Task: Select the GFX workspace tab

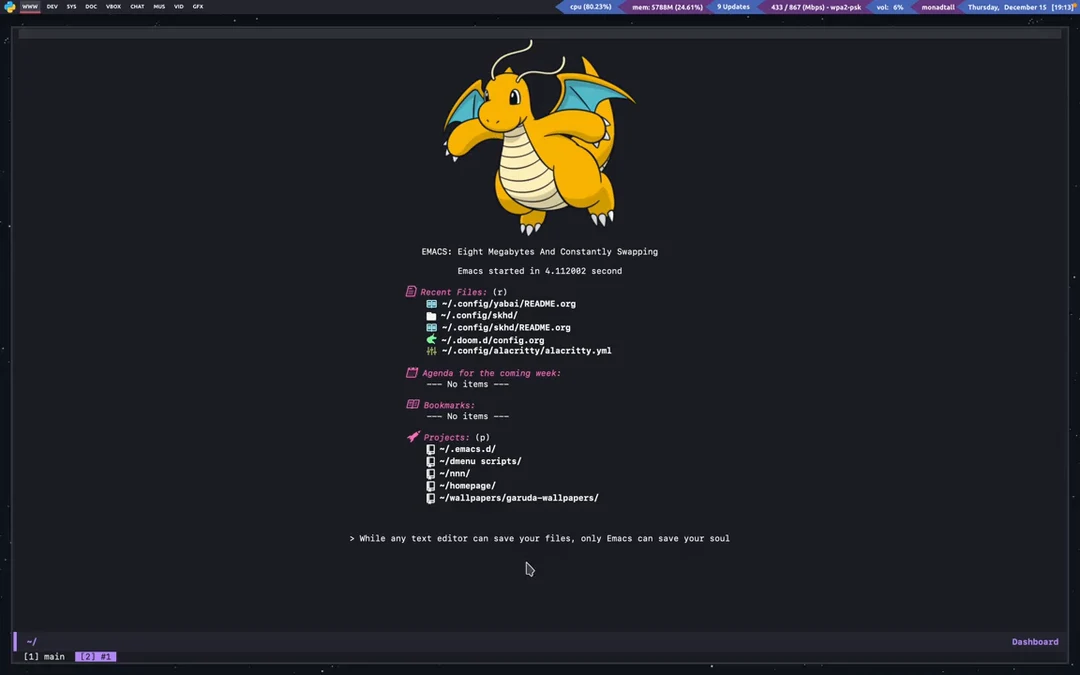Action: click(x=198, y=6)
